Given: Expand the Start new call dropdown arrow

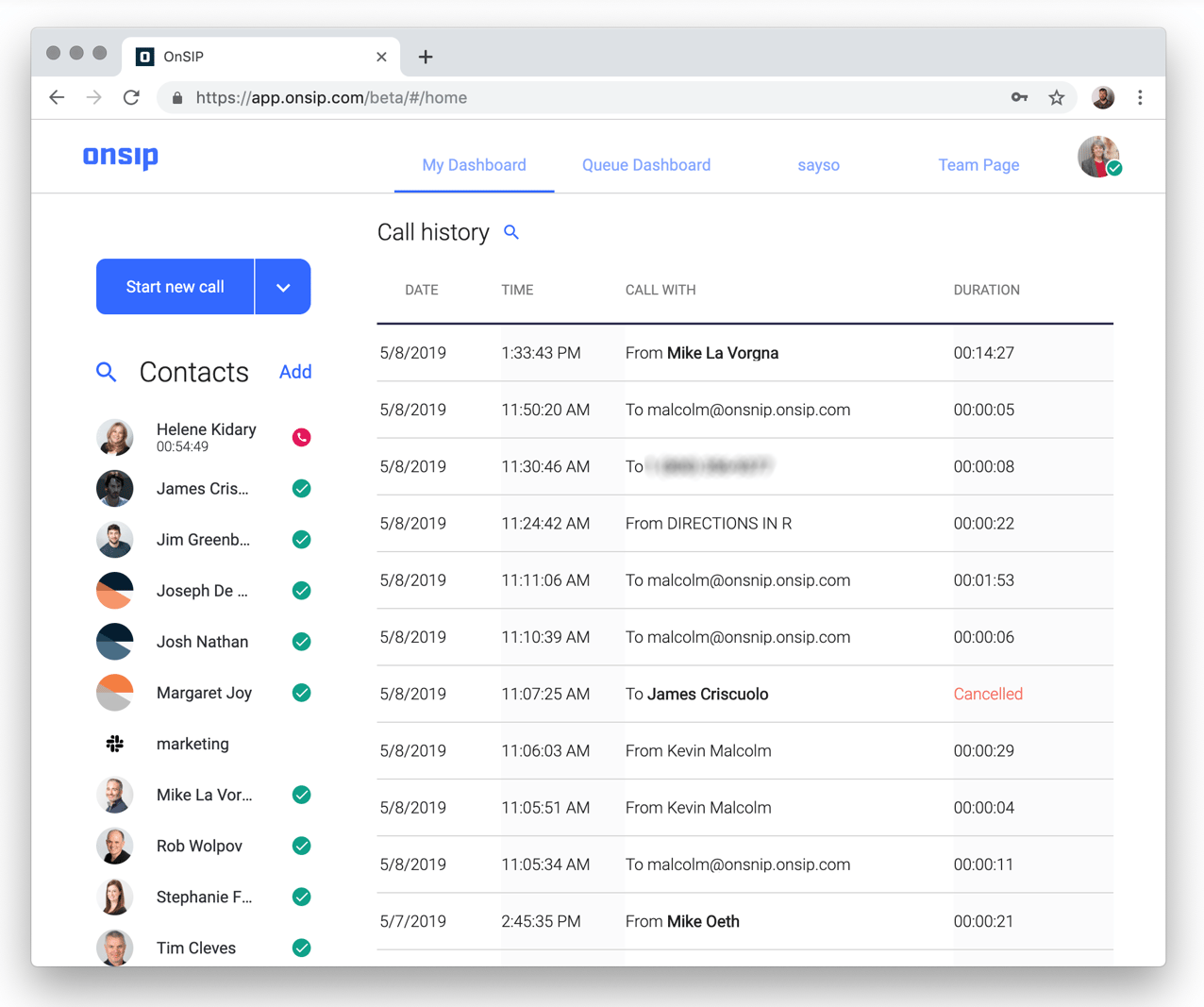Looking at the screenshot, I should pos(283,287).
